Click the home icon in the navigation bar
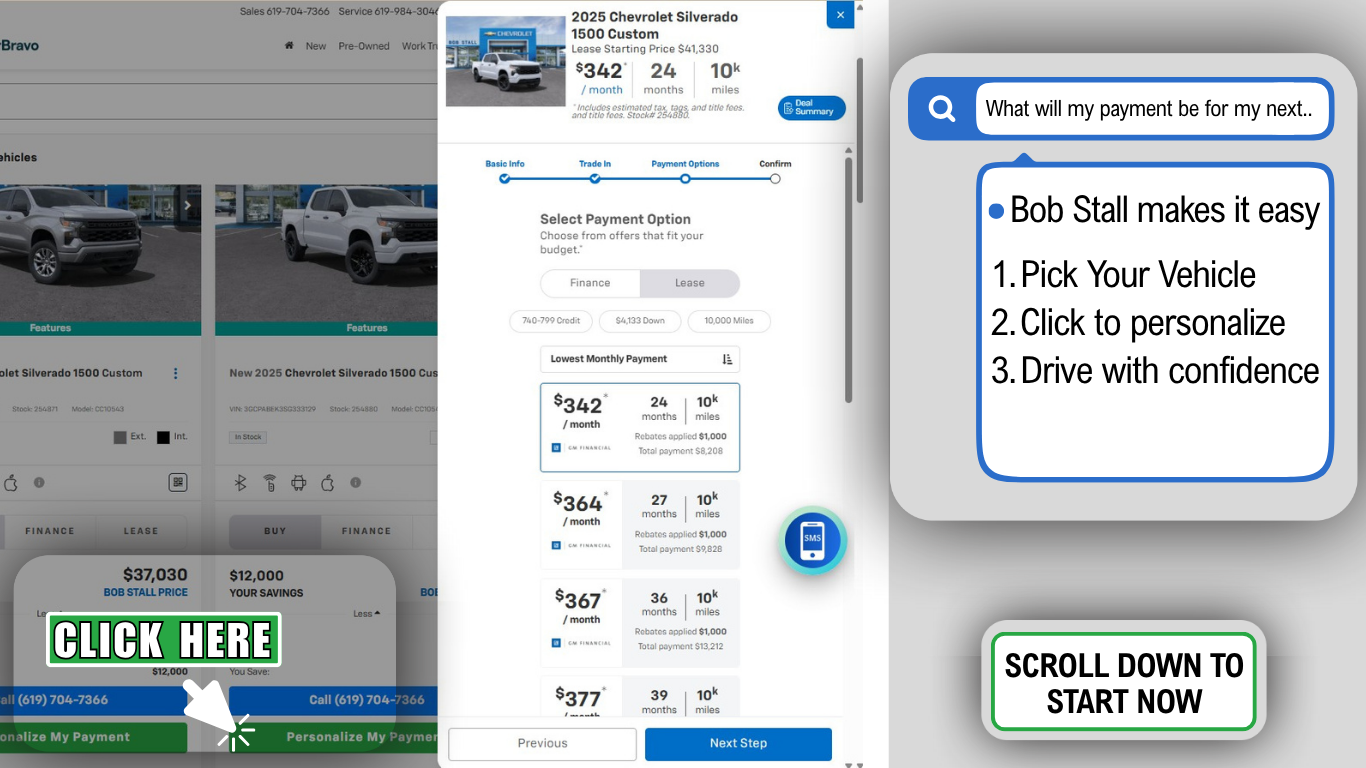Image resolution: width=1366 pixels, height=768 pixels. tap(289, 46)
